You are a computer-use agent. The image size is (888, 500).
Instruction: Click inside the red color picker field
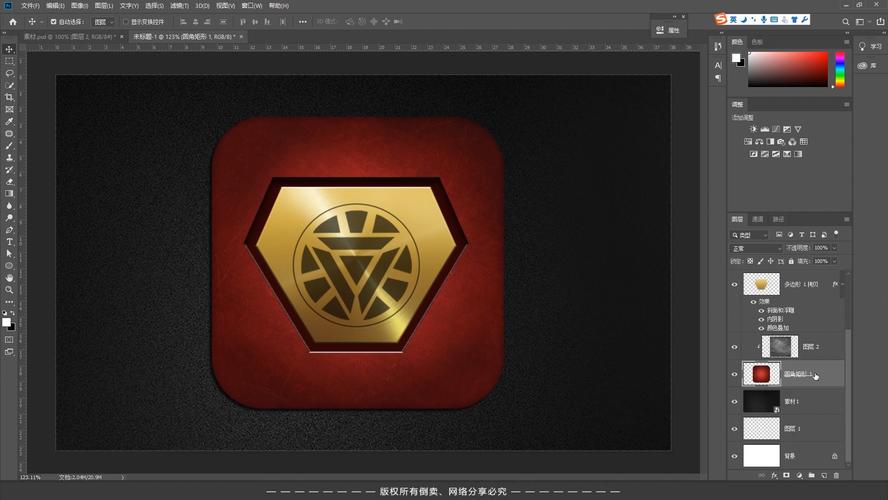[x=788, y=69]
